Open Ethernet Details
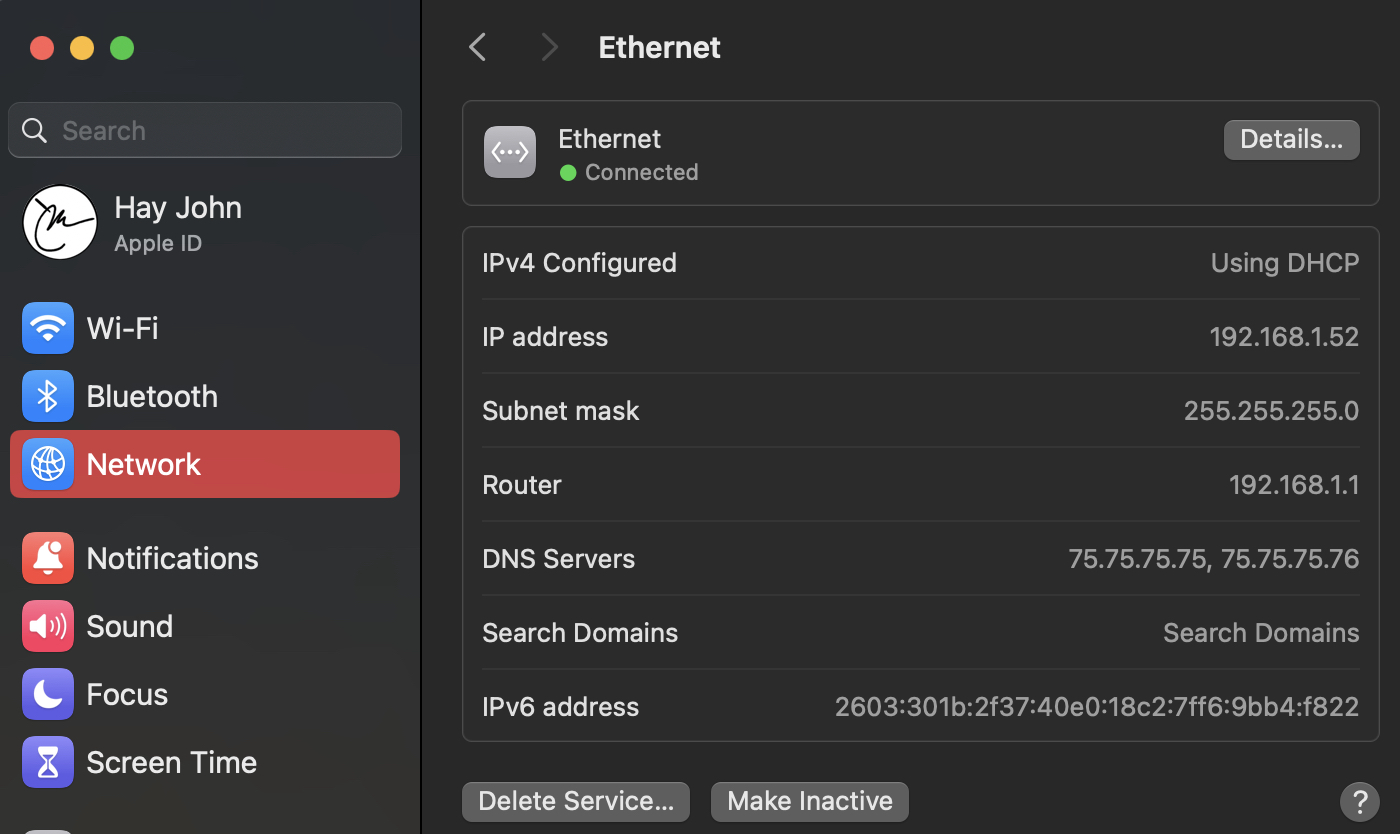Image resolution: width=1400 pixels, height=834 pixels. tap(1291, 140)
